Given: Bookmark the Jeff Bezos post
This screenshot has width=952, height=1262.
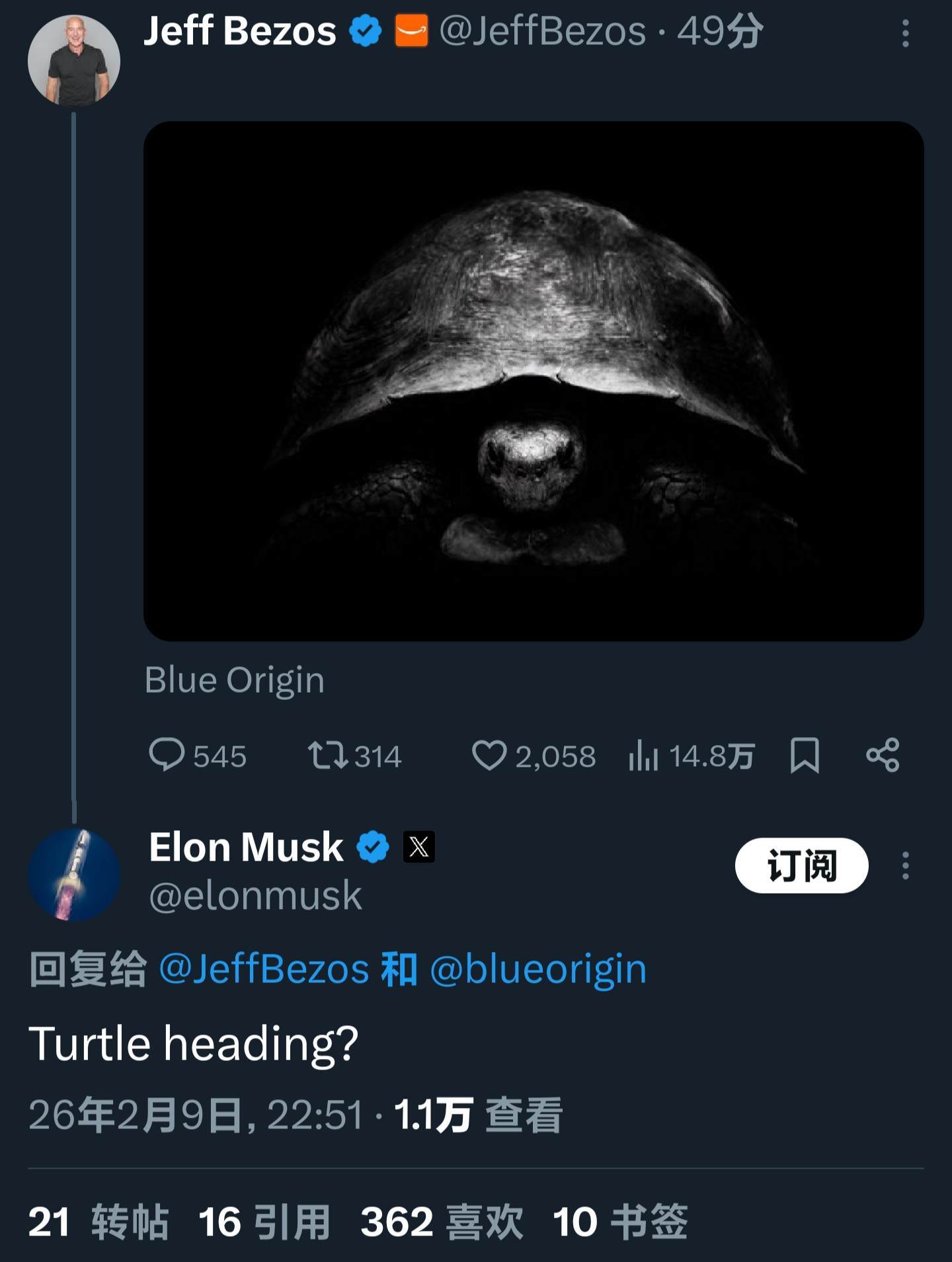Looking at the screenshot, I should pos(805,755).
